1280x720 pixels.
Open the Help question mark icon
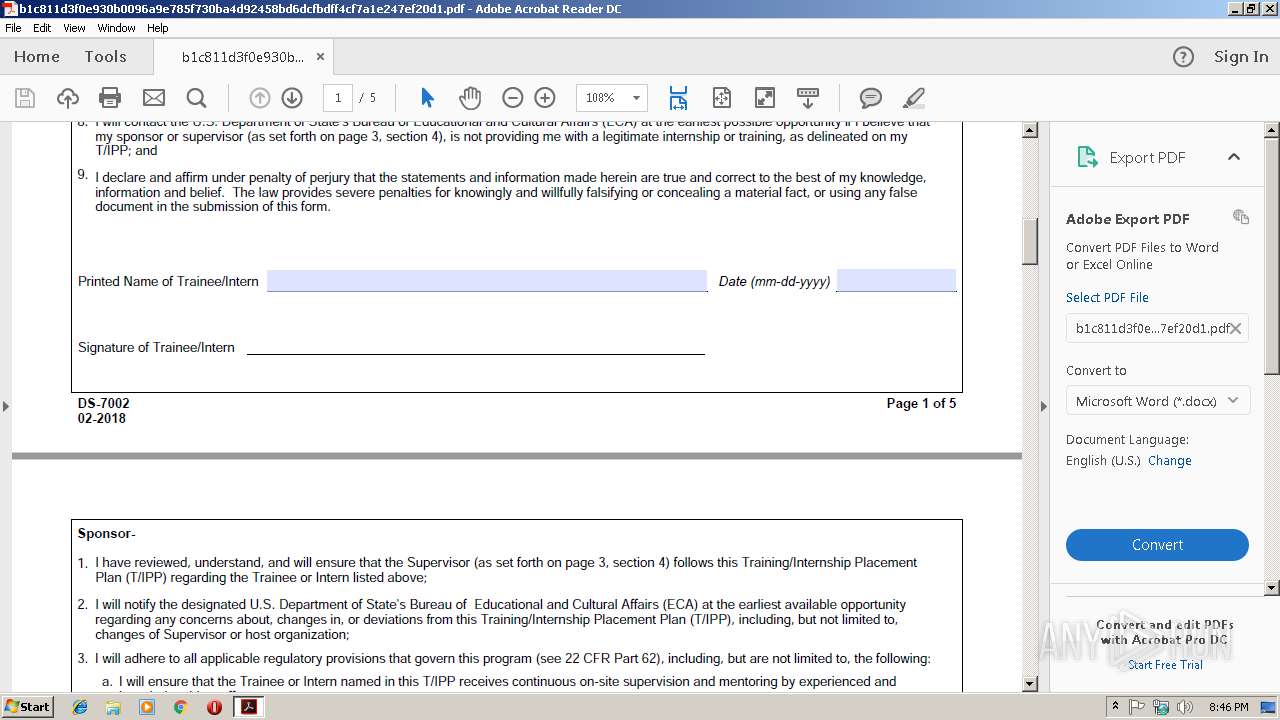point(1183,57)
